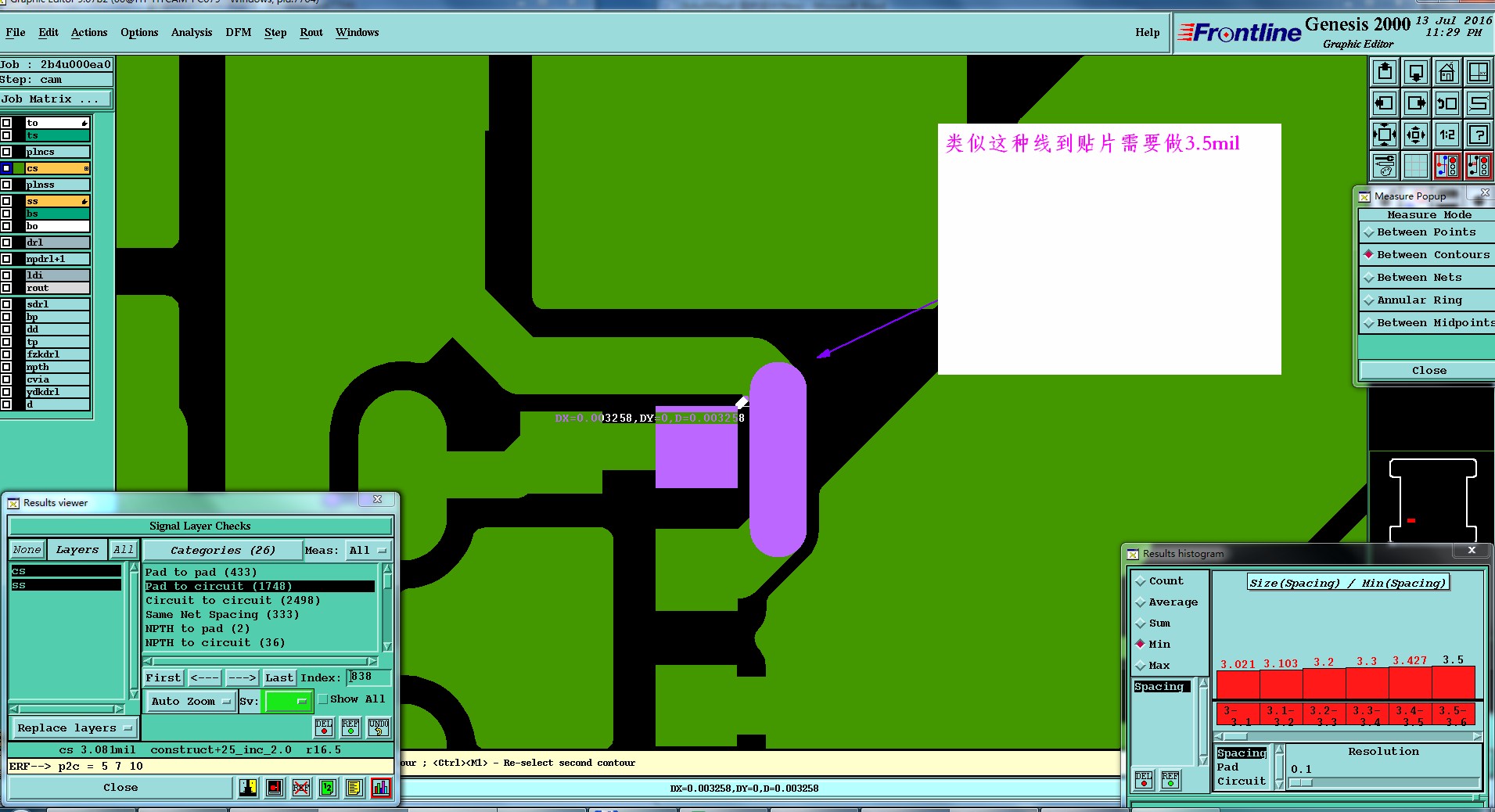Click the First result button

click(163, 678)
